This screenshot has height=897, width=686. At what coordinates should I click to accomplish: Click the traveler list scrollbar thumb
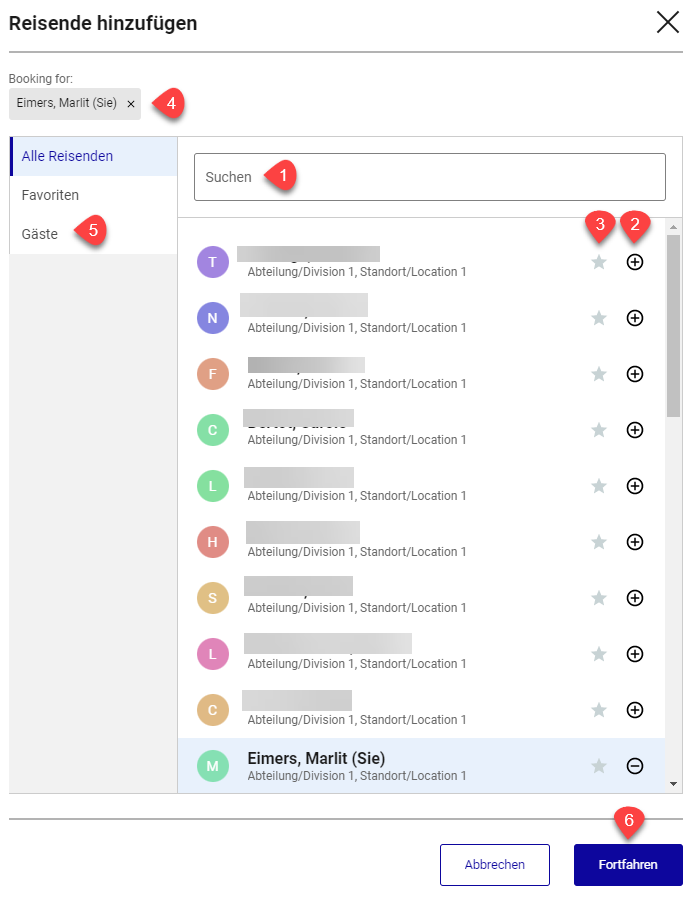(673, 326)
